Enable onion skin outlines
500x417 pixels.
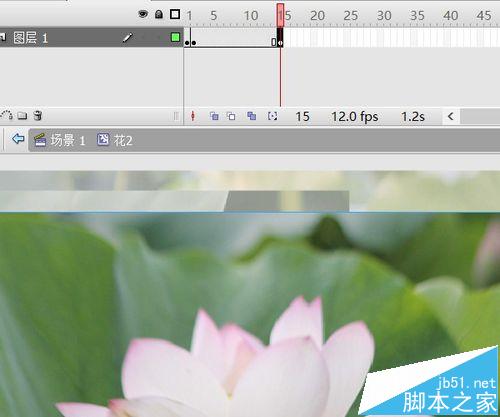coord(231,116)
